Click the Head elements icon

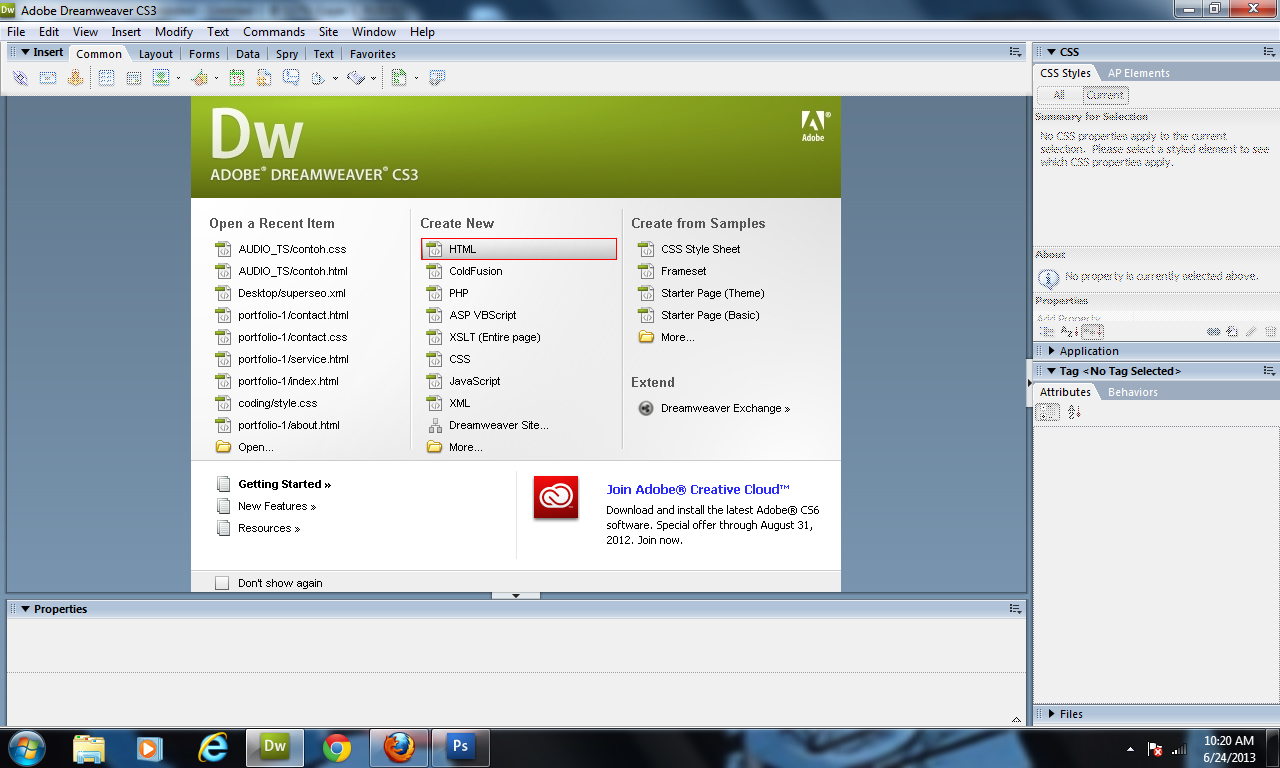(x=319, y=78)
